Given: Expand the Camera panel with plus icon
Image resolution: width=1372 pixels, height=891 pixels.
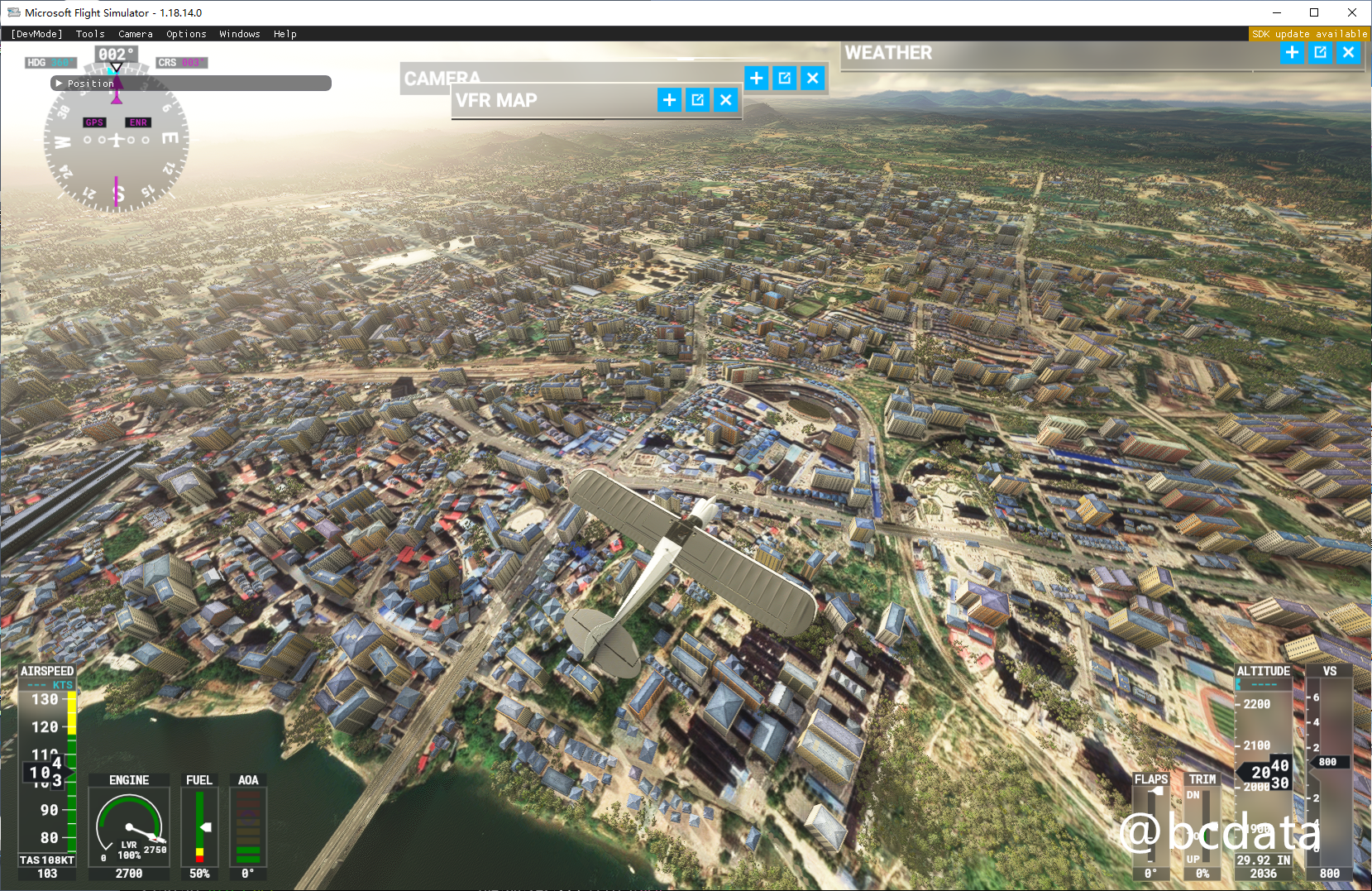Looking at the screenshot, I should point(756,79).
